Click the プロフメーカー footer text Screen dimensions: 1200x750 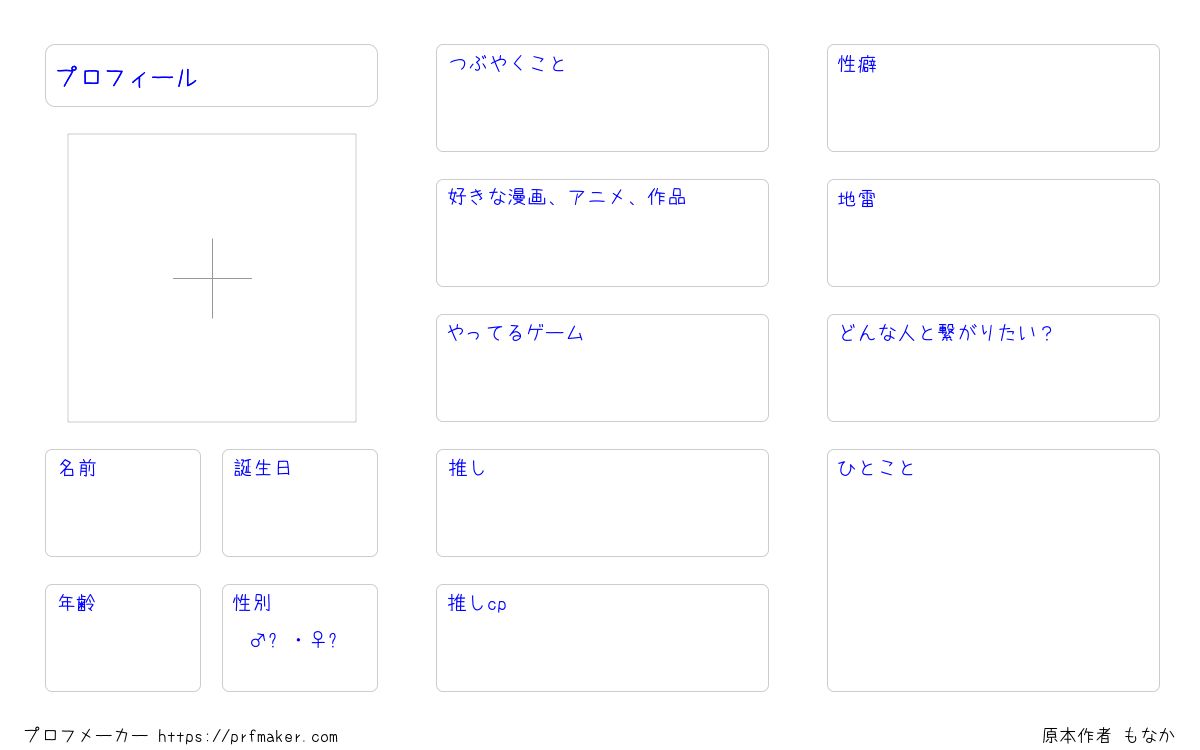tap(87, 736)
